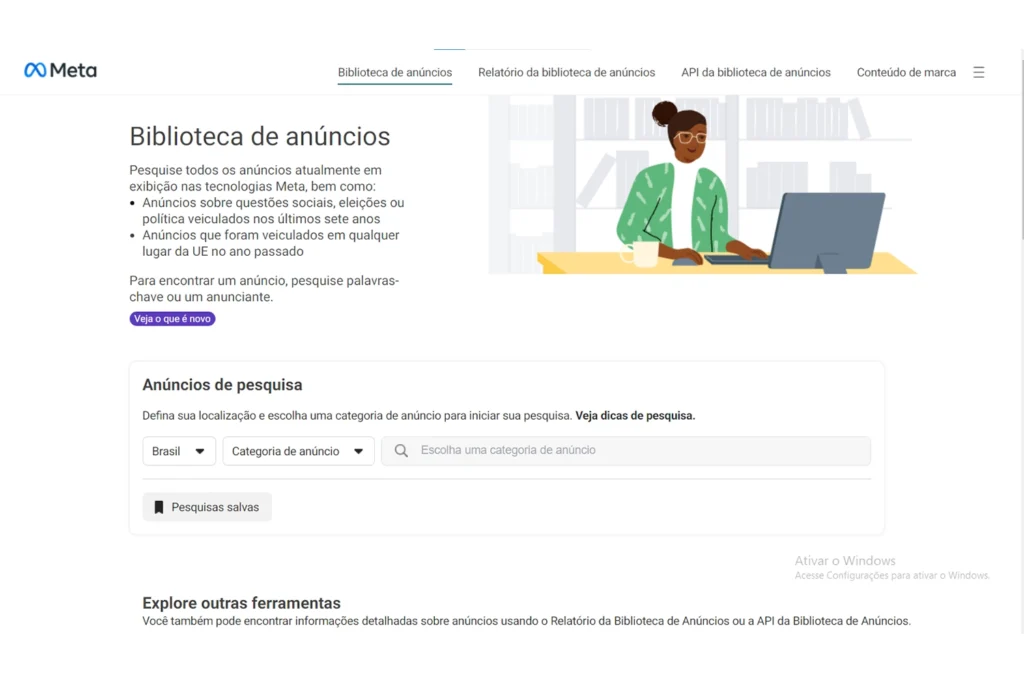Click the Veja o que é novo badge
Image resolution: width=1024 pixels, height=683 pixels.
(x=172, y=319)
